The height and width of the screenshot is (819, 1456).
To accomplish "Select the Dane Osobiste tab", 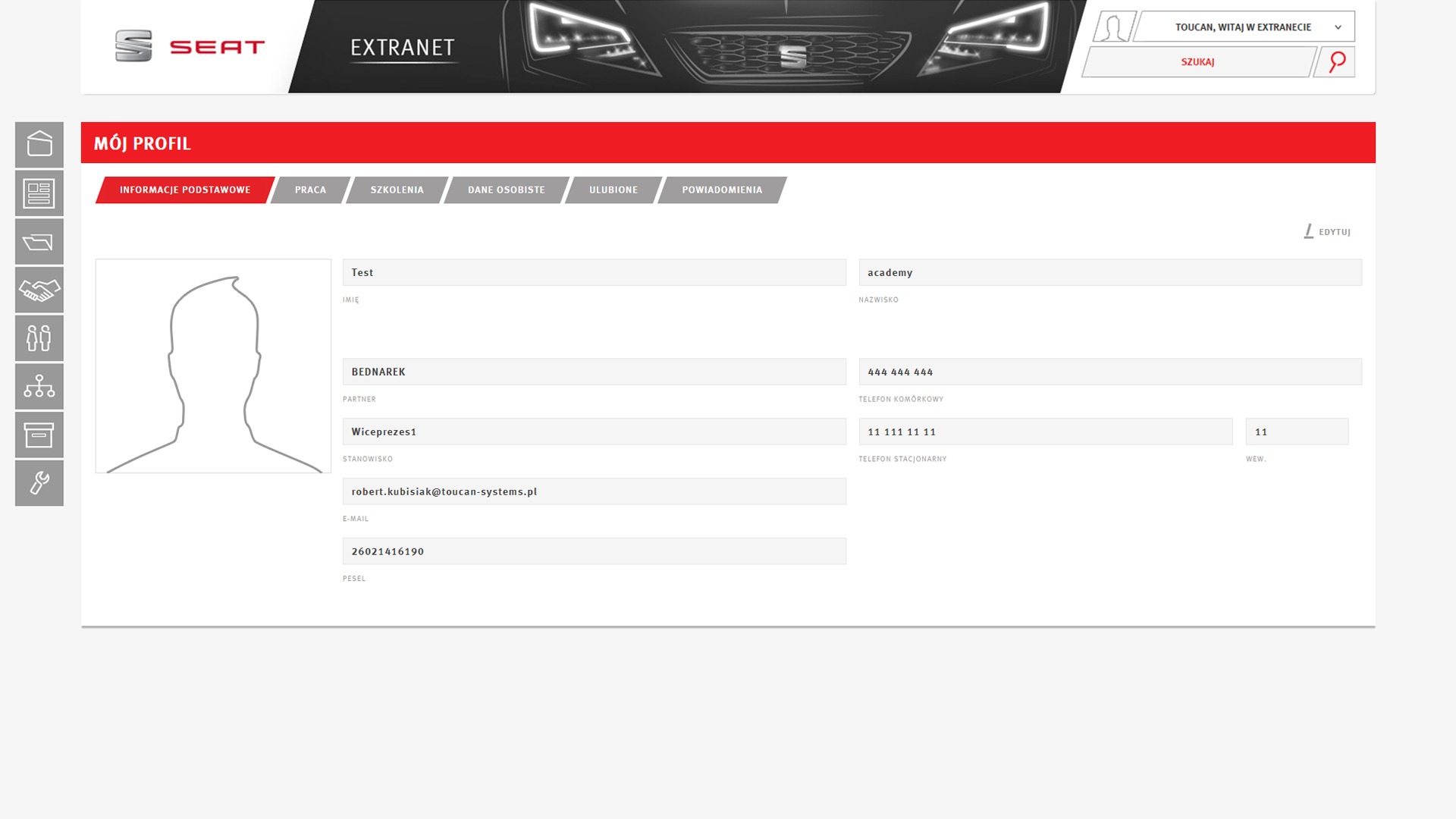I will [x=506, y=190].
